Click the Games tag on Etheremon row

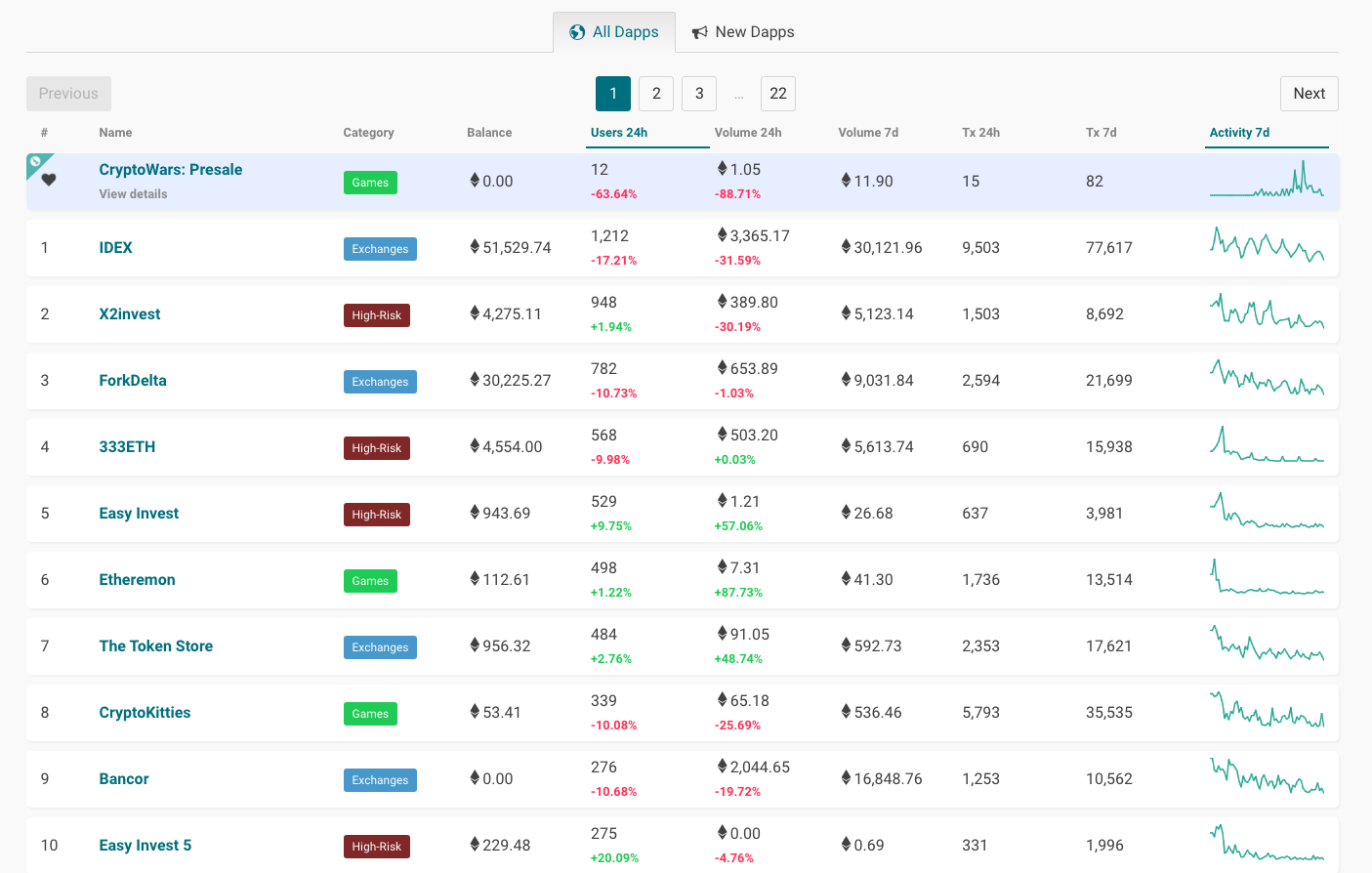pos(370,581)
